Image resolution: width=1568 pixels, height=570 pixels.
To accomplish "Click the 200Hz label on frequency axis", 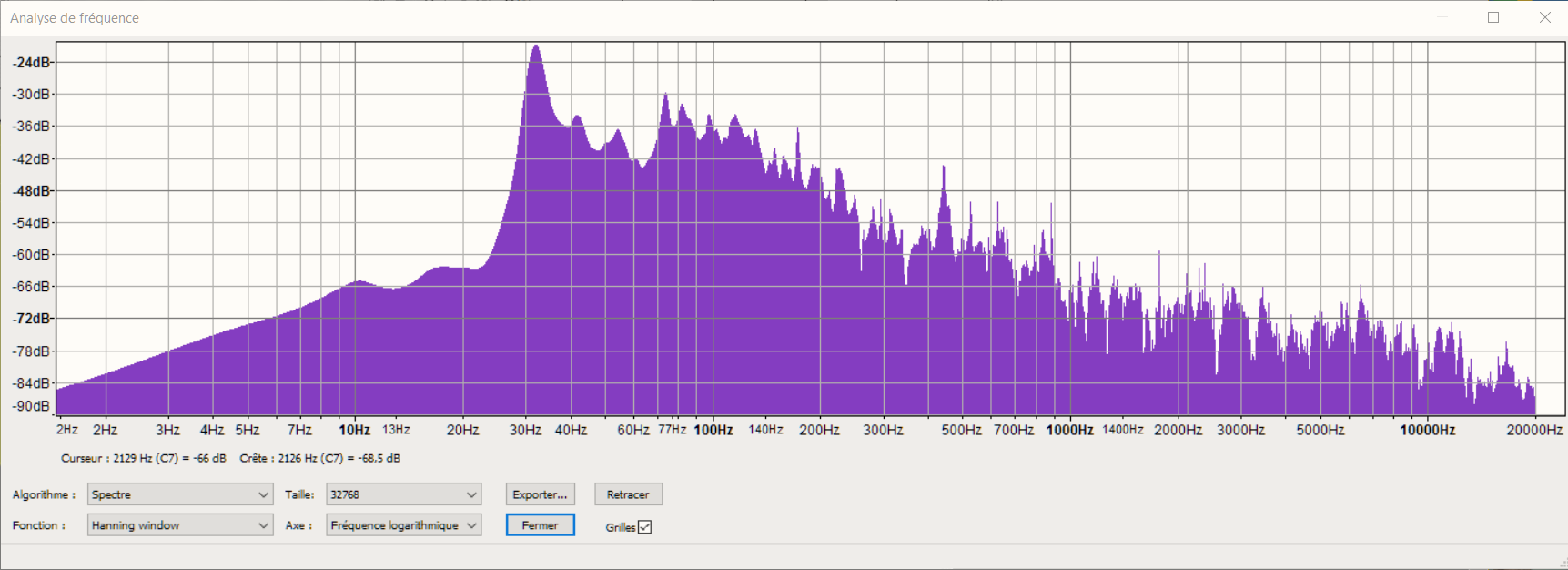I will [819, 430].
